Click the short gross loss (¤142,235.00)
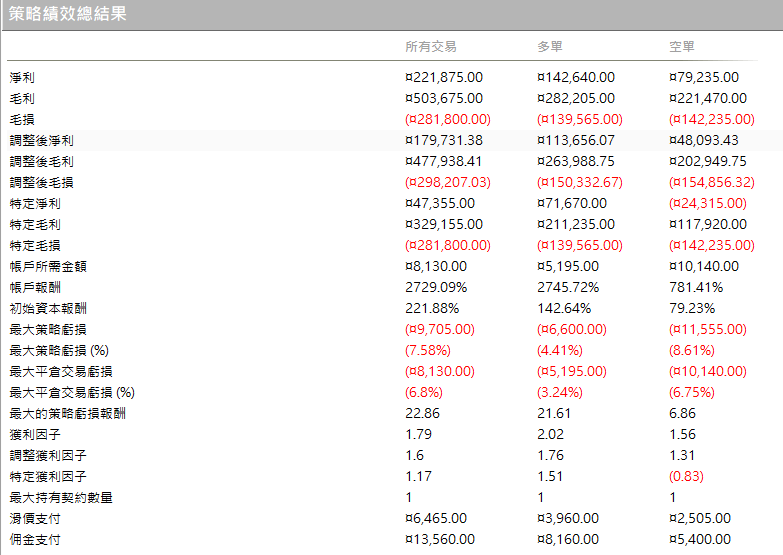The image size is (783, 555). pos(712,119)
